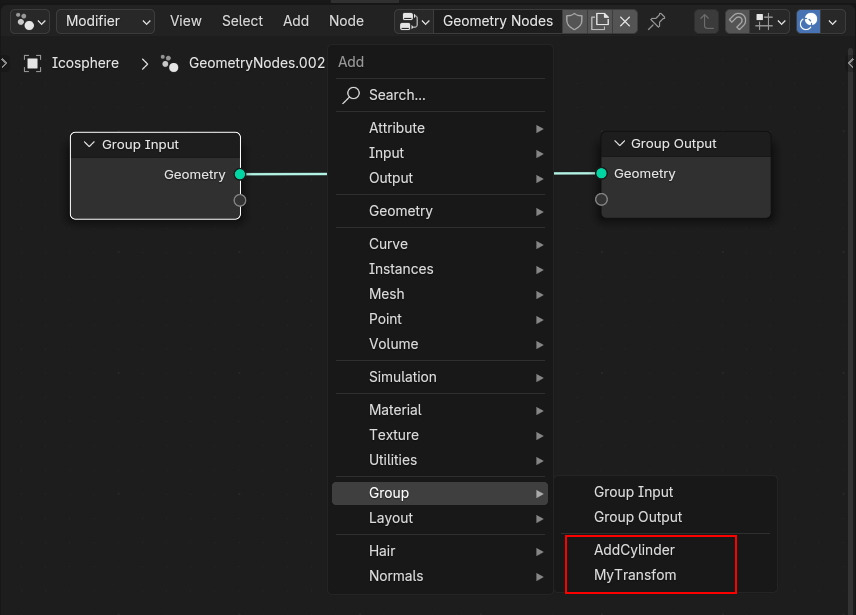Screen dimensions: 856x615
Task: Open the editor type selector icon
Action: 30,22
